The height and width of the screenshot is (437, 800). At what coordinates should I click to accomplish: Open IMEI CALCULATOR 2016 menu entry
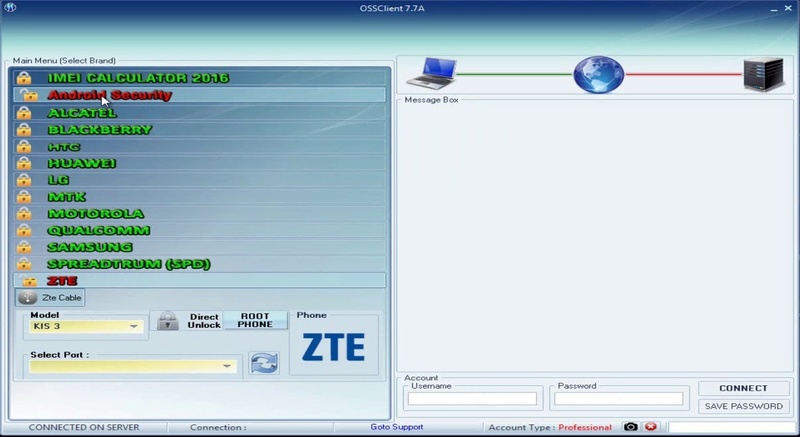[x=199, y=78]
